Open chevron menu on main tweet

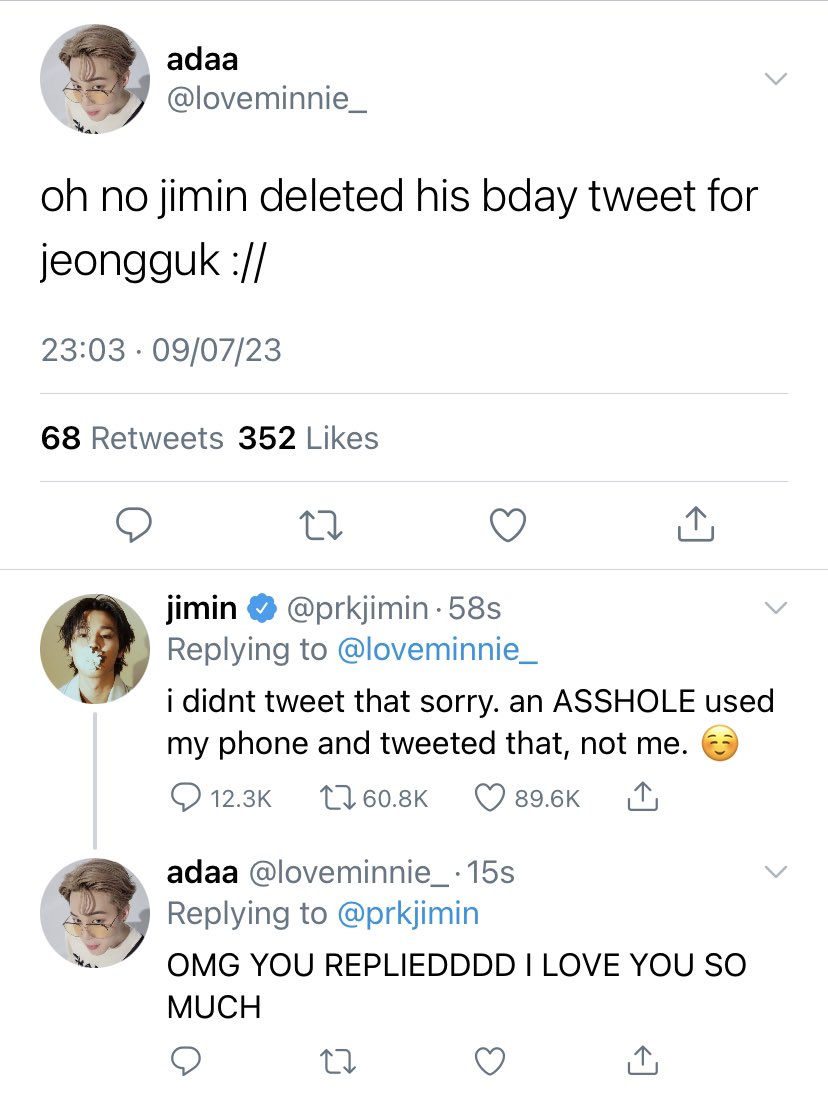pyautogui.click(x=776, y=78)
